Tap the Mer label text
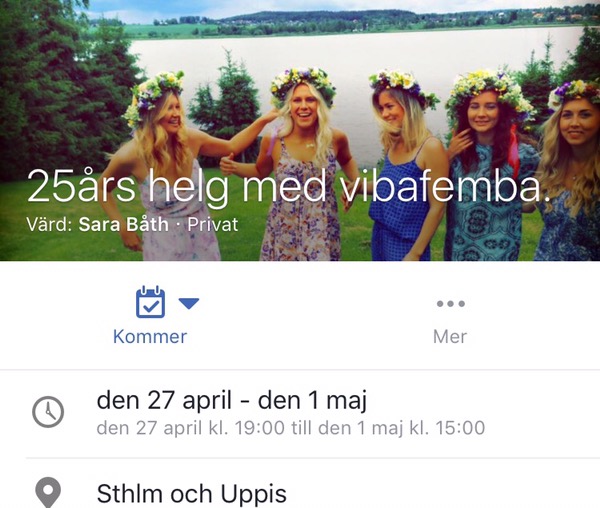The image size is (600, 508). pos(450,337)
